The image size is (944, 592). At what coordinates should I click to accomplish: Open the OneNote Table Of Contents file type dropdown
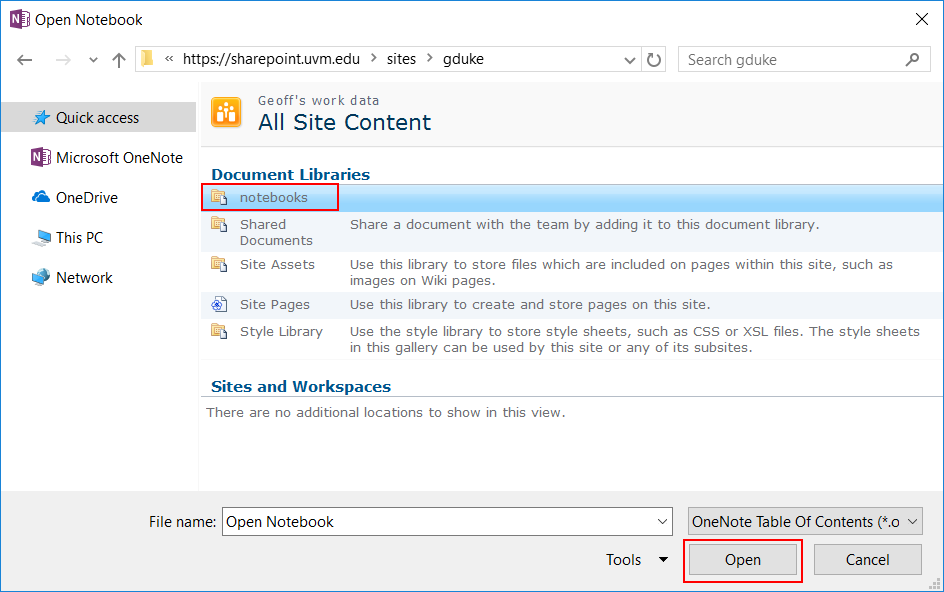[x=805, y=522]
